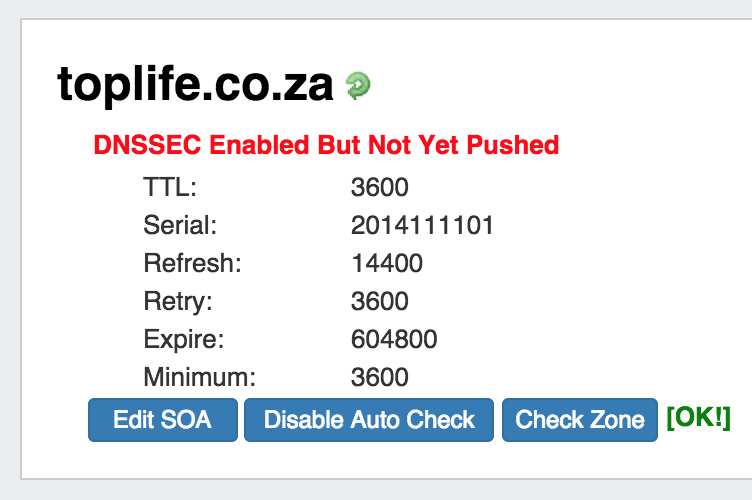
Task: Click the Minimum field label
Action: point(200,378)
